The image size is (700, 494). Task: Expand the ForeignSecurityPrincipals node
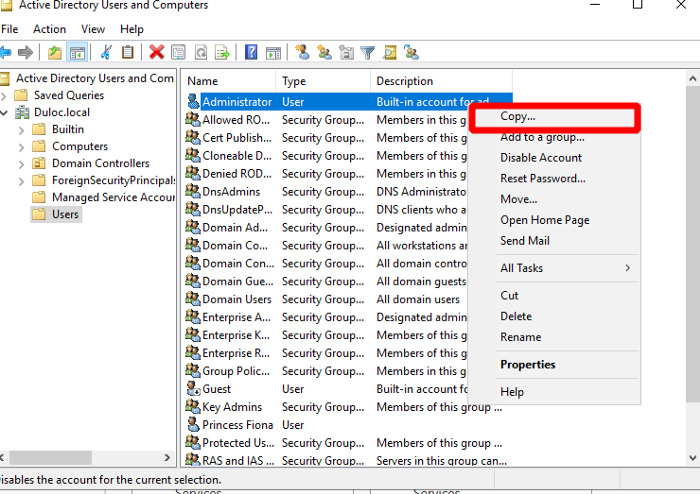click(21, 181)
